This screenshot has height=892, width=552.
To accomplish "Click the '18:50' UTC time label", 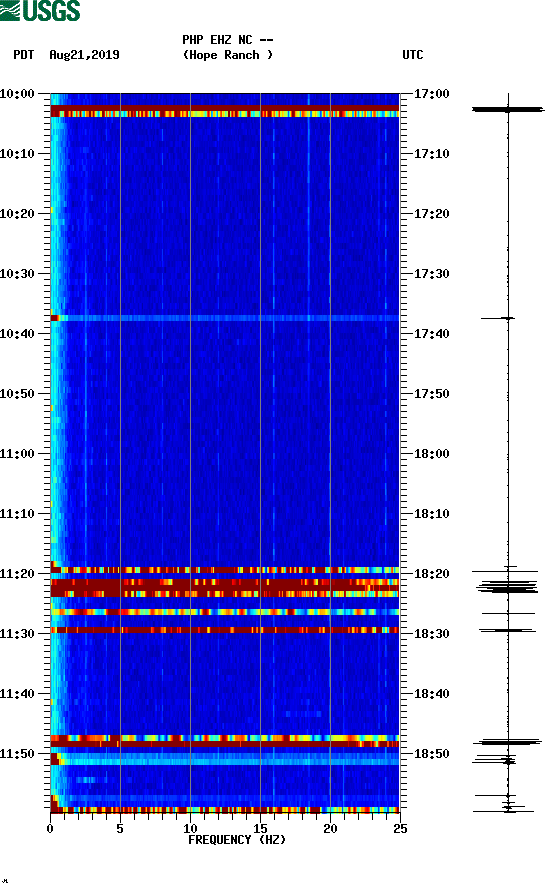I will 431,754.
